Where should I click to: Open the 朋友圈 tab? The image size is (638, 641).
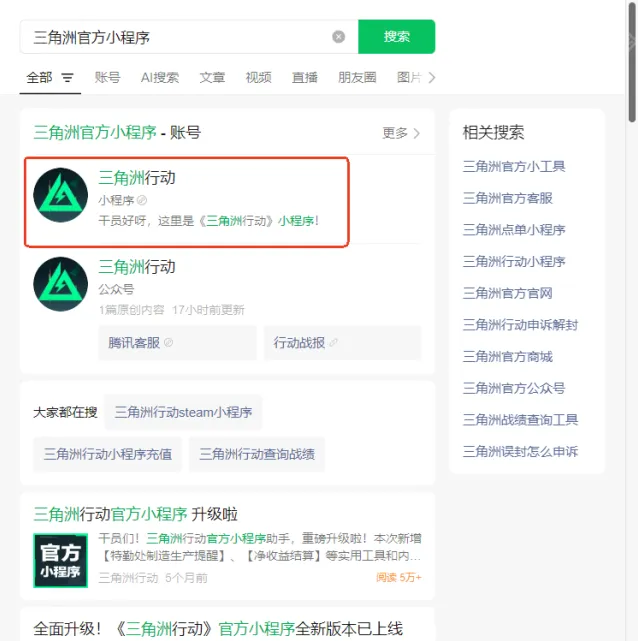pyautogui.click(x=357, y=77)
